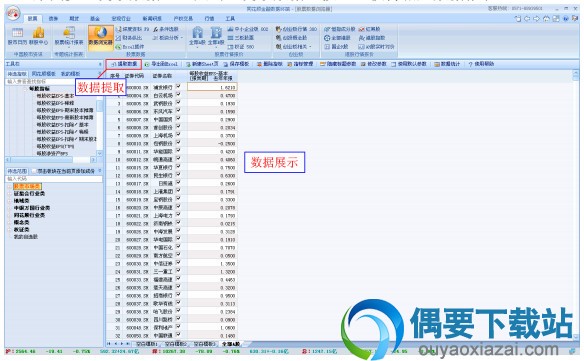
Task: Open 港股指数 in ribbon
Action: [x=372, y=38]
